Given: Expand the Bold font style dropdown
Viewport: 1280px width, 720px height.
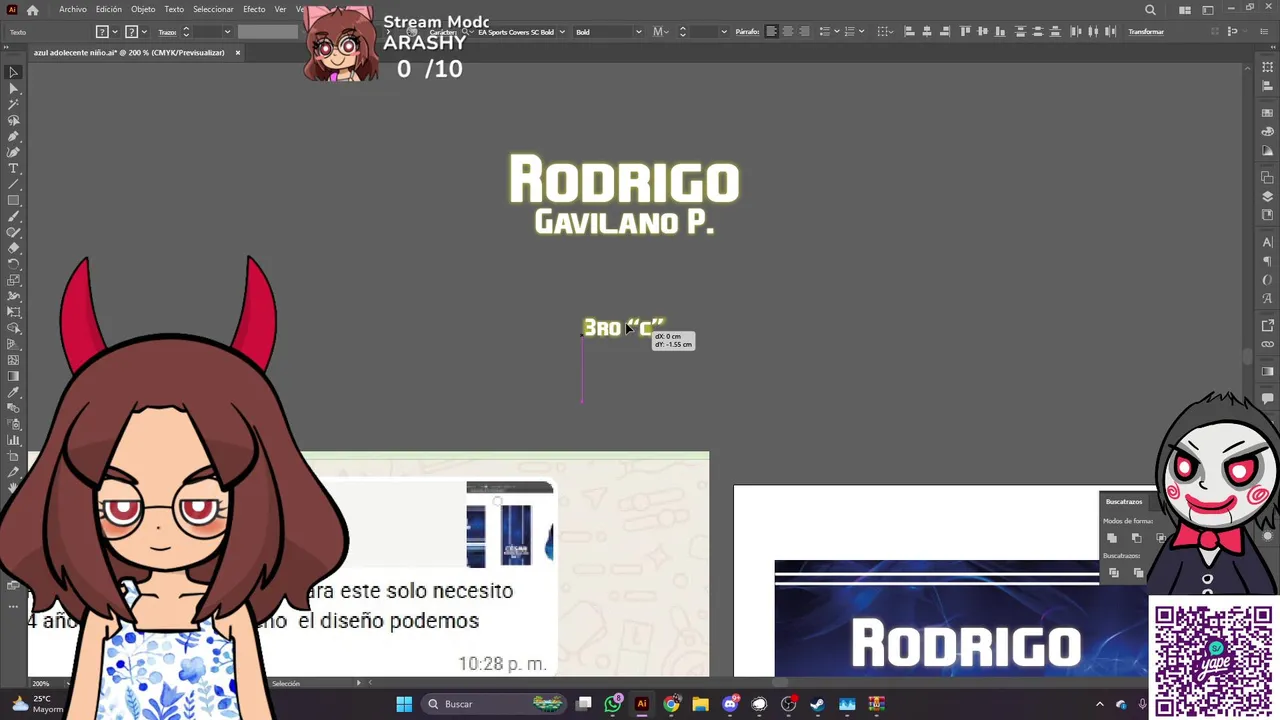Looking at the screenshot, I should tap(638, 32).
